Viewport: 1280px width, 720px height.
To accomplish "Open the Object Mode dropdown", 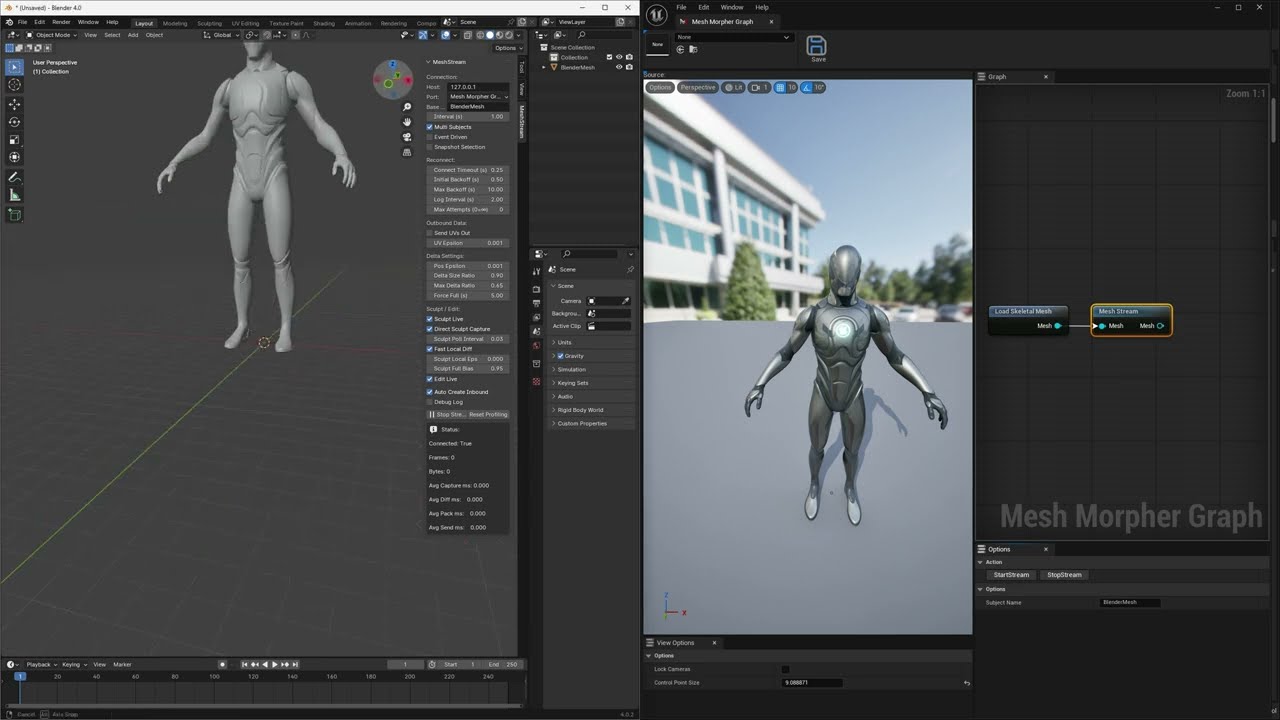I will [x=53, y=35].
